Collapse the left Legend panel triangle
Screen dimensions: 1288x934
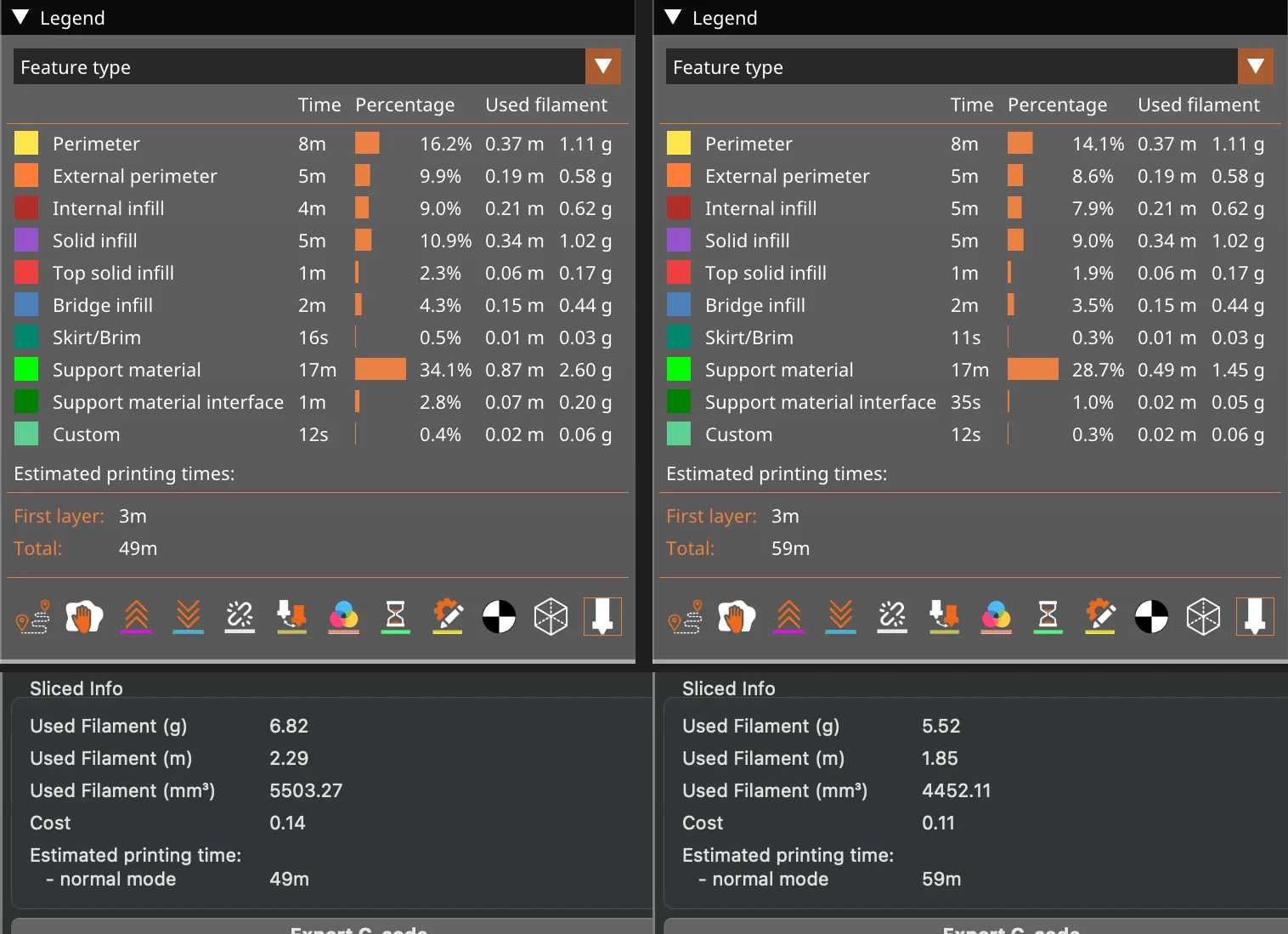[x=21, y=17]
